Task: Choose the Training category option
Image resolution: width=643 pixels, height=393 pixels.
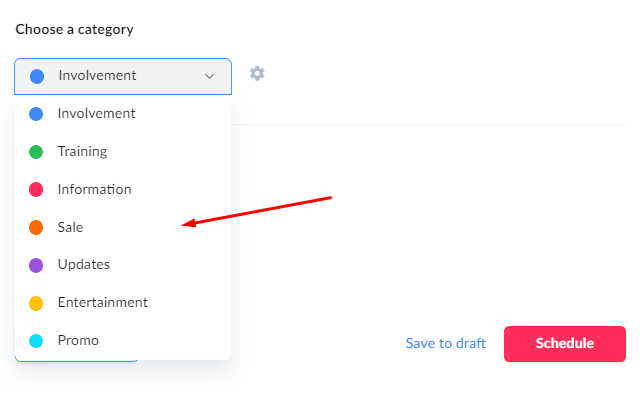Action: 123,151
